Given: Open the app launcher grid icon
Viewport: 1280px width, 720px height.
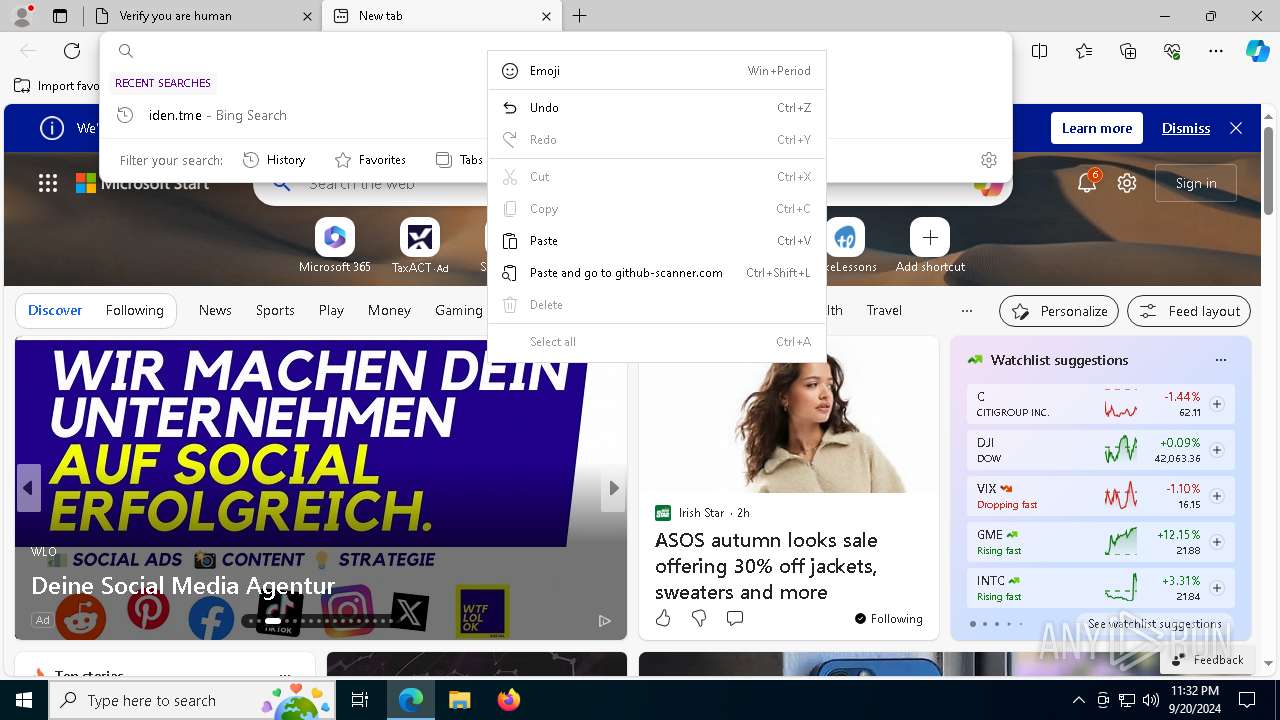Looking at the screenshot, I should tap(48, 183).
